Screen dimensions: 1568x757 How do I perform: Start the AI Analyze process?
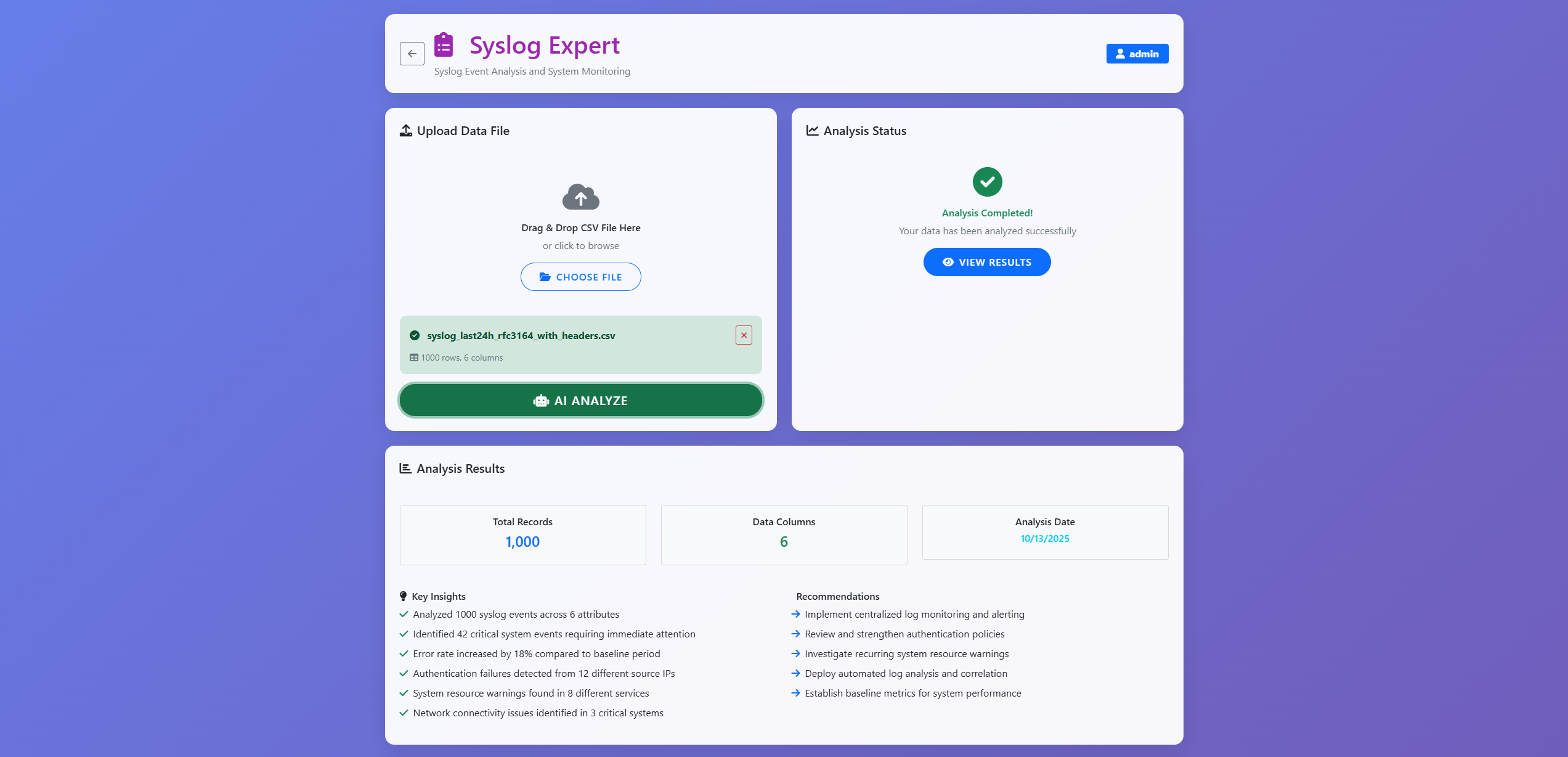tap(580, 400)
